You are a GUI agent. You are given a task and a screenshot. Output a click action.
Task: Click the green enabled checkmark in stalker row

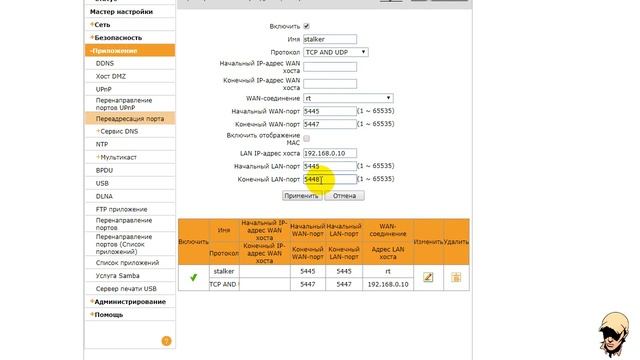(193, 278)
